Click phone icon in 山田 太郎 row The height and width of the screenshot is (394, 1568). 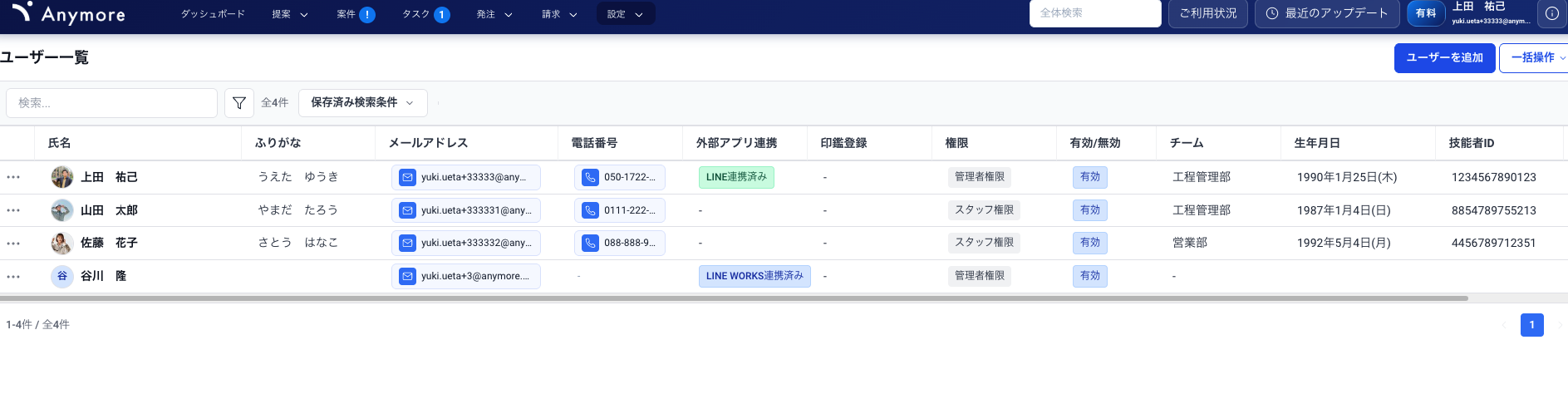click(590, 210)
